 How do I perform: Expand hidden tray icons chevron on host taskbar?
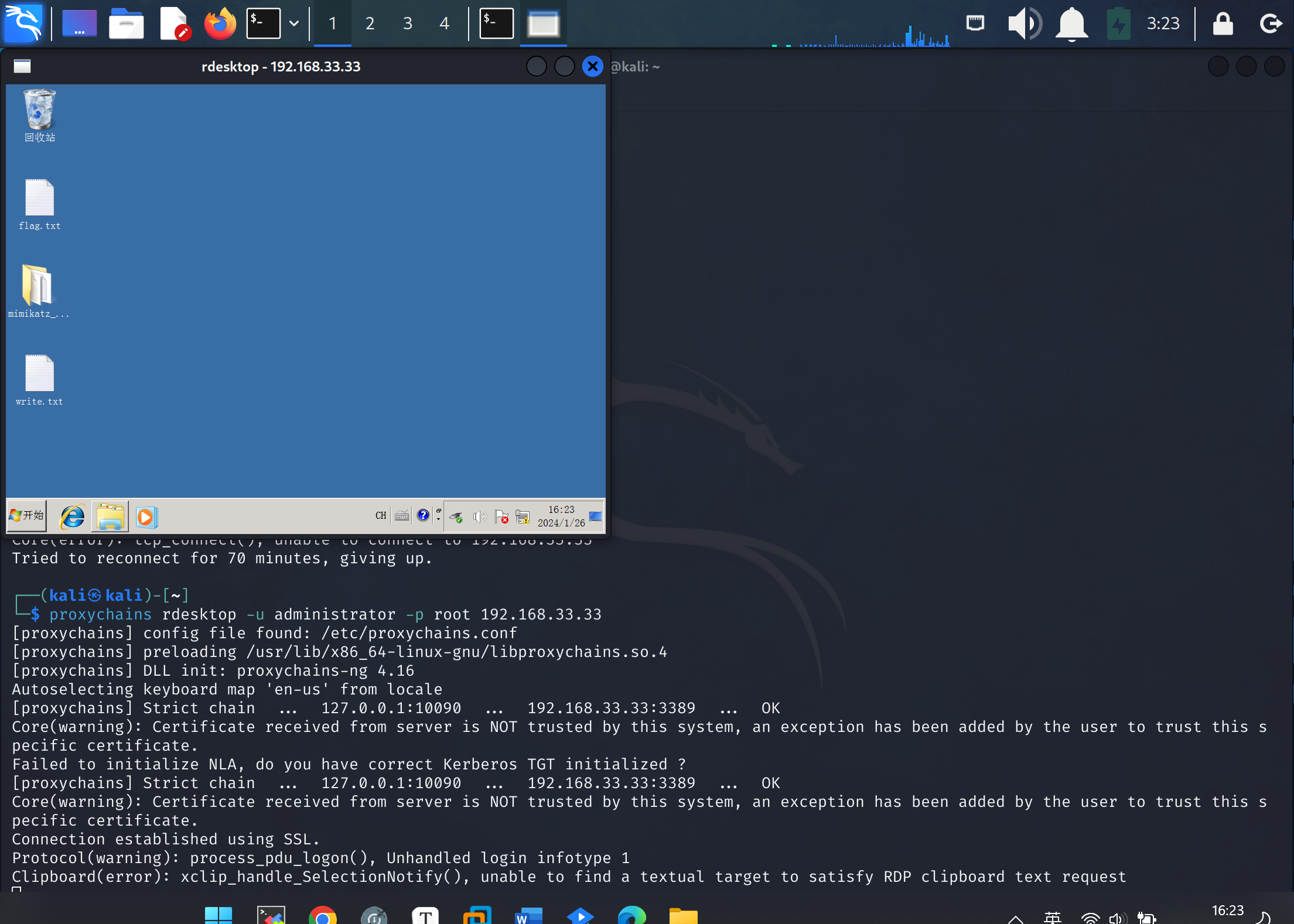click(x=1015, y=918)
